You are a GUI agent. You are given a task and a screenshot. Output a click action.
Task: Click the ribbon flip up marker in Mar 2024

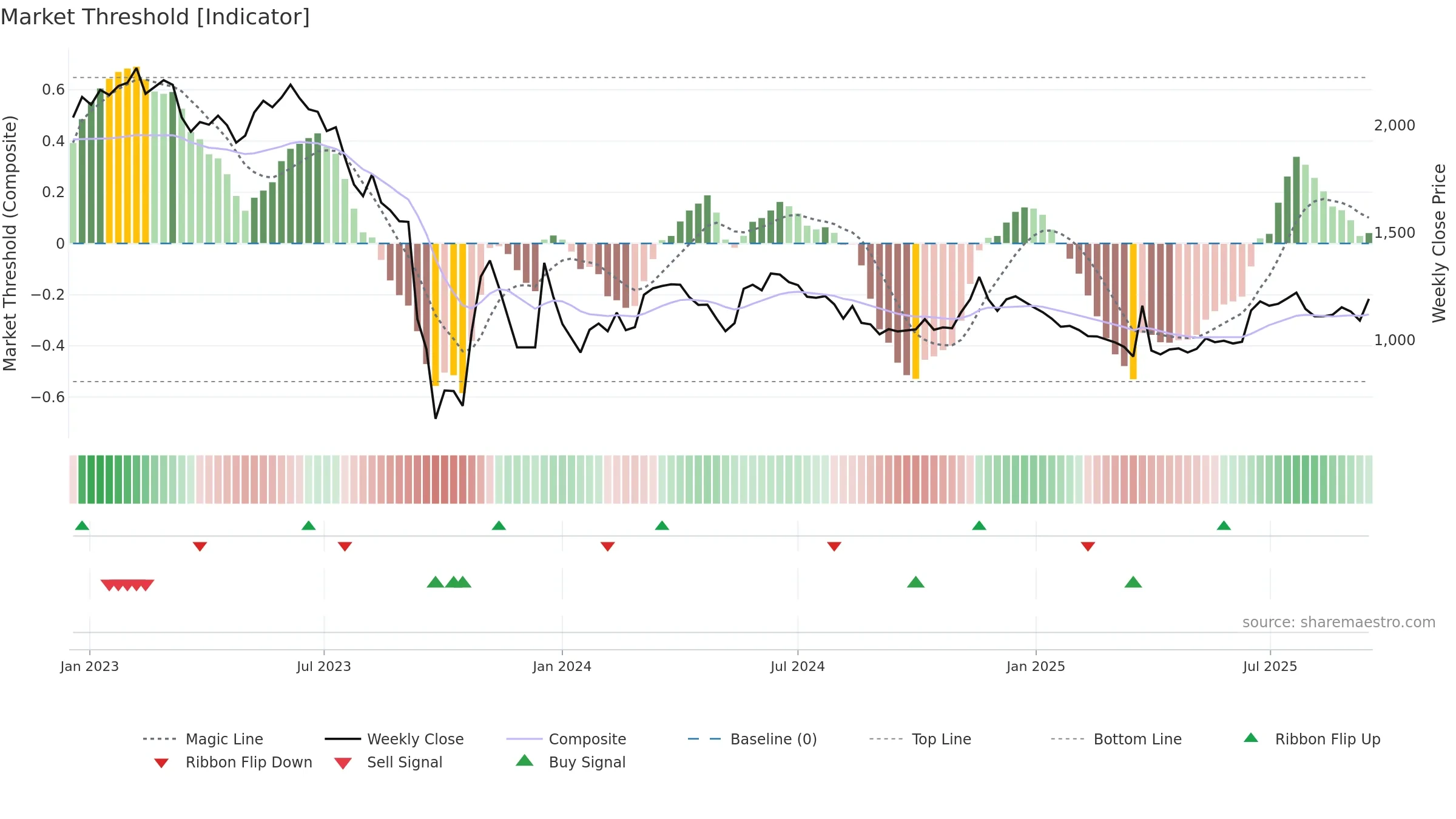tap(662, 525)
